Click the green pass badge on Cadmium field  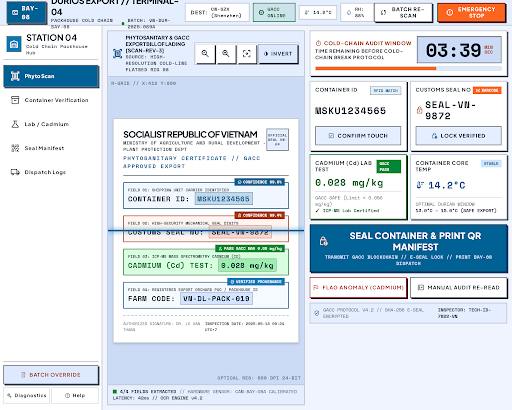250,249
